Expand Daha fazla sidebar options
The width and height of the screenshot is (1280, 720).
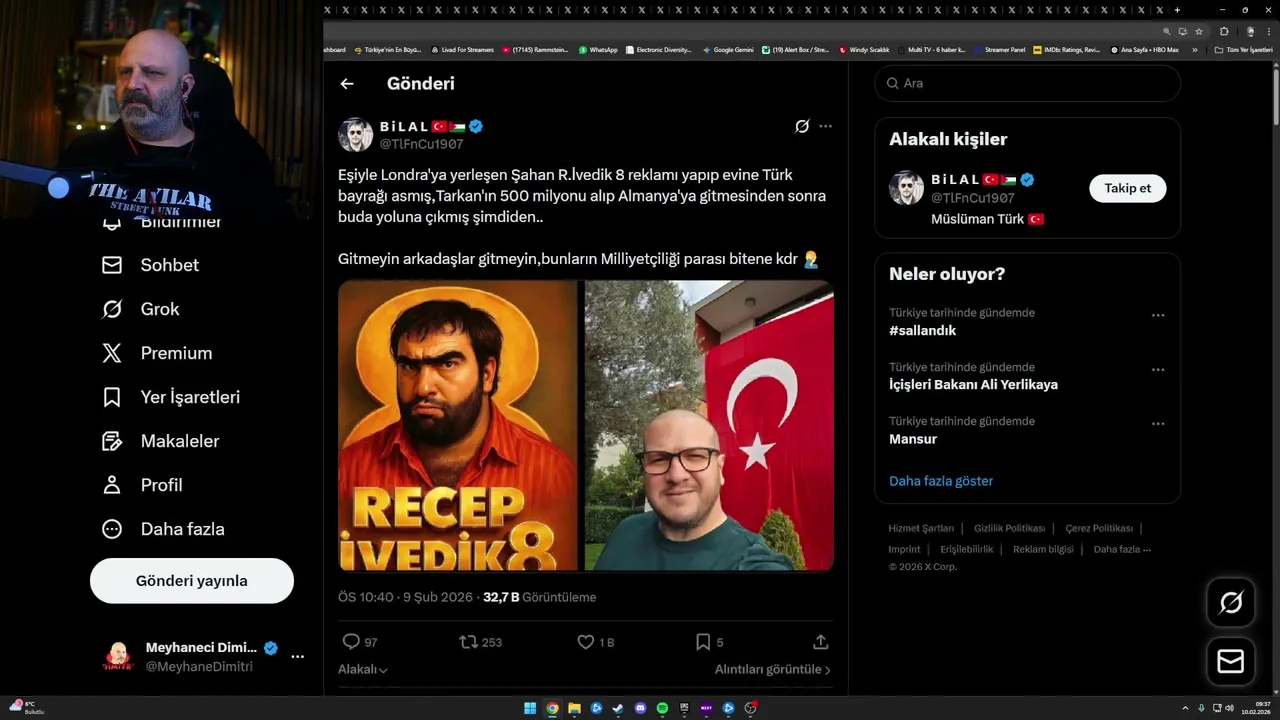coord(163,529)
